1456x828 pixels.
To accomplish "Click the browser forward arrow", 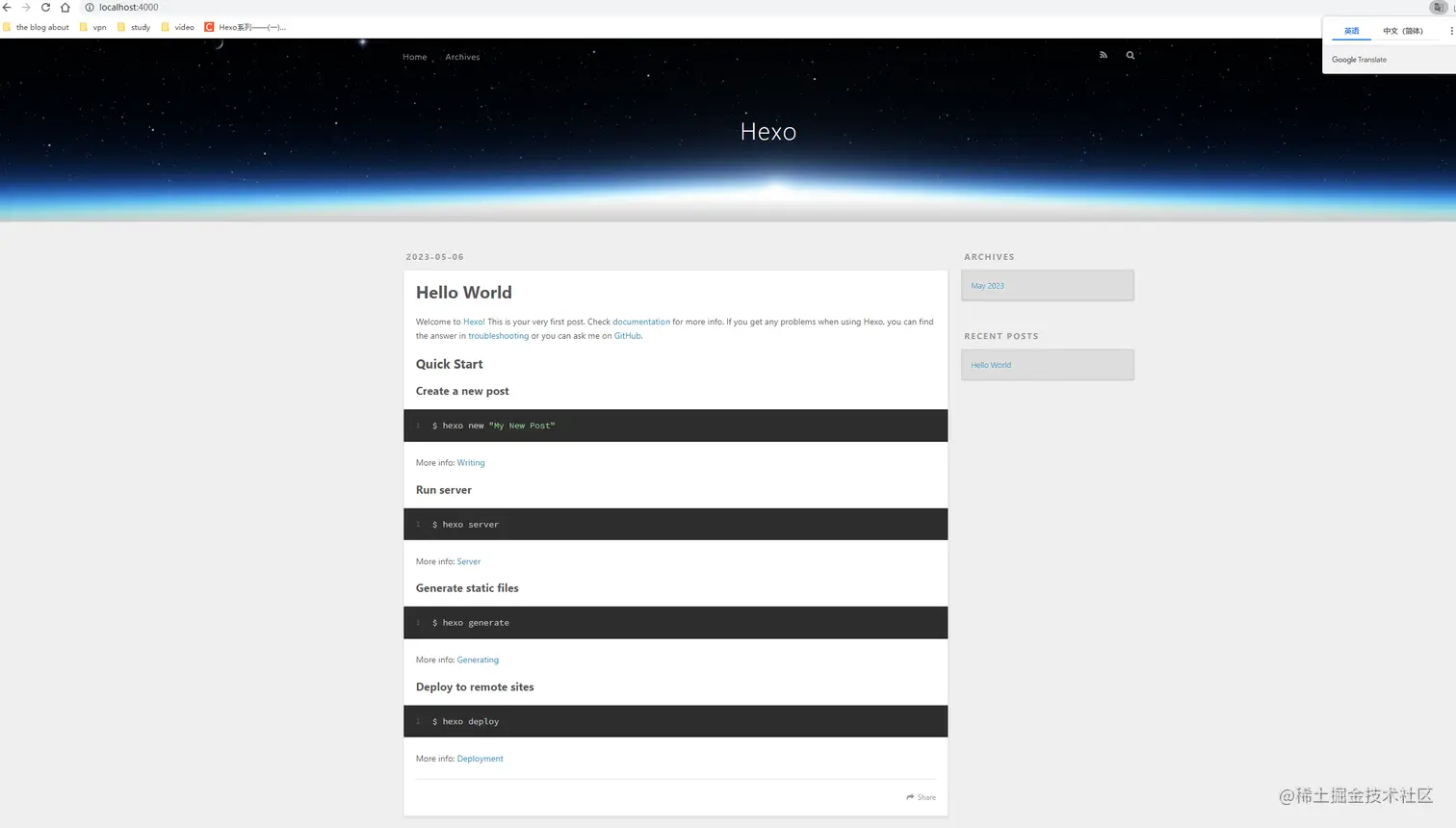I will pos(26,7).
